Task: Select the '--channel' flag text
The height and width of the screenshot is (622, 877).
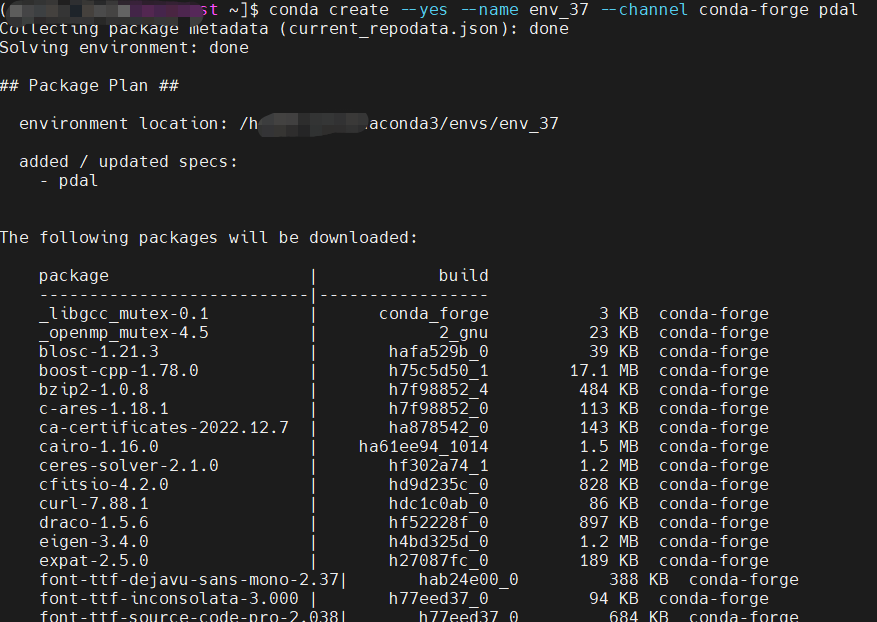Action: coord(644,10)
